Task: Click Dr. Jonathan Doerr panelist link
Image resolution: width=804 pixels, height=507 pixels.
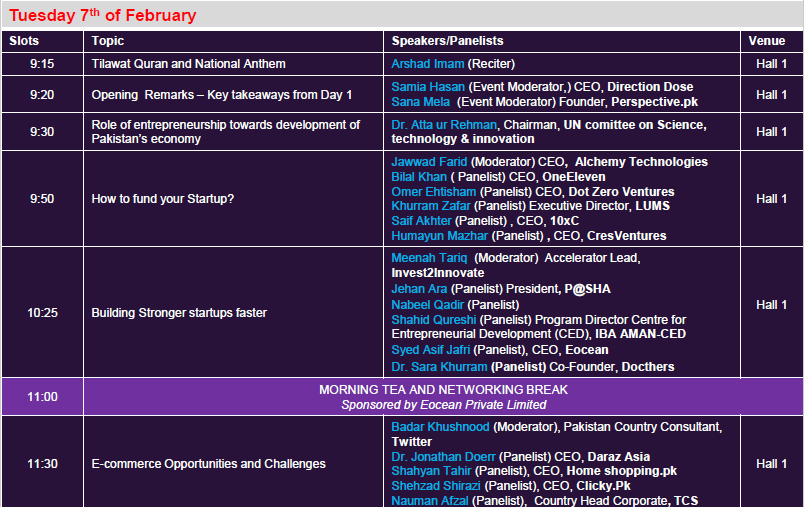Action: [x=443, y=457]
